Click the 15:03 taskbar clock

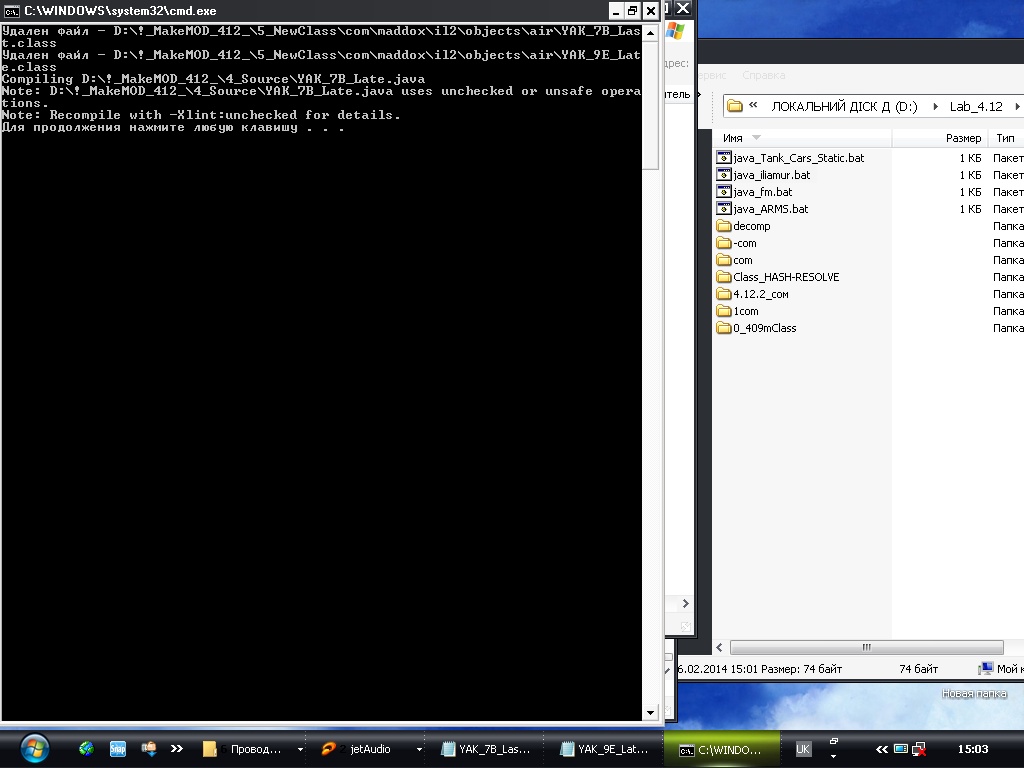(x=972, y=749)
